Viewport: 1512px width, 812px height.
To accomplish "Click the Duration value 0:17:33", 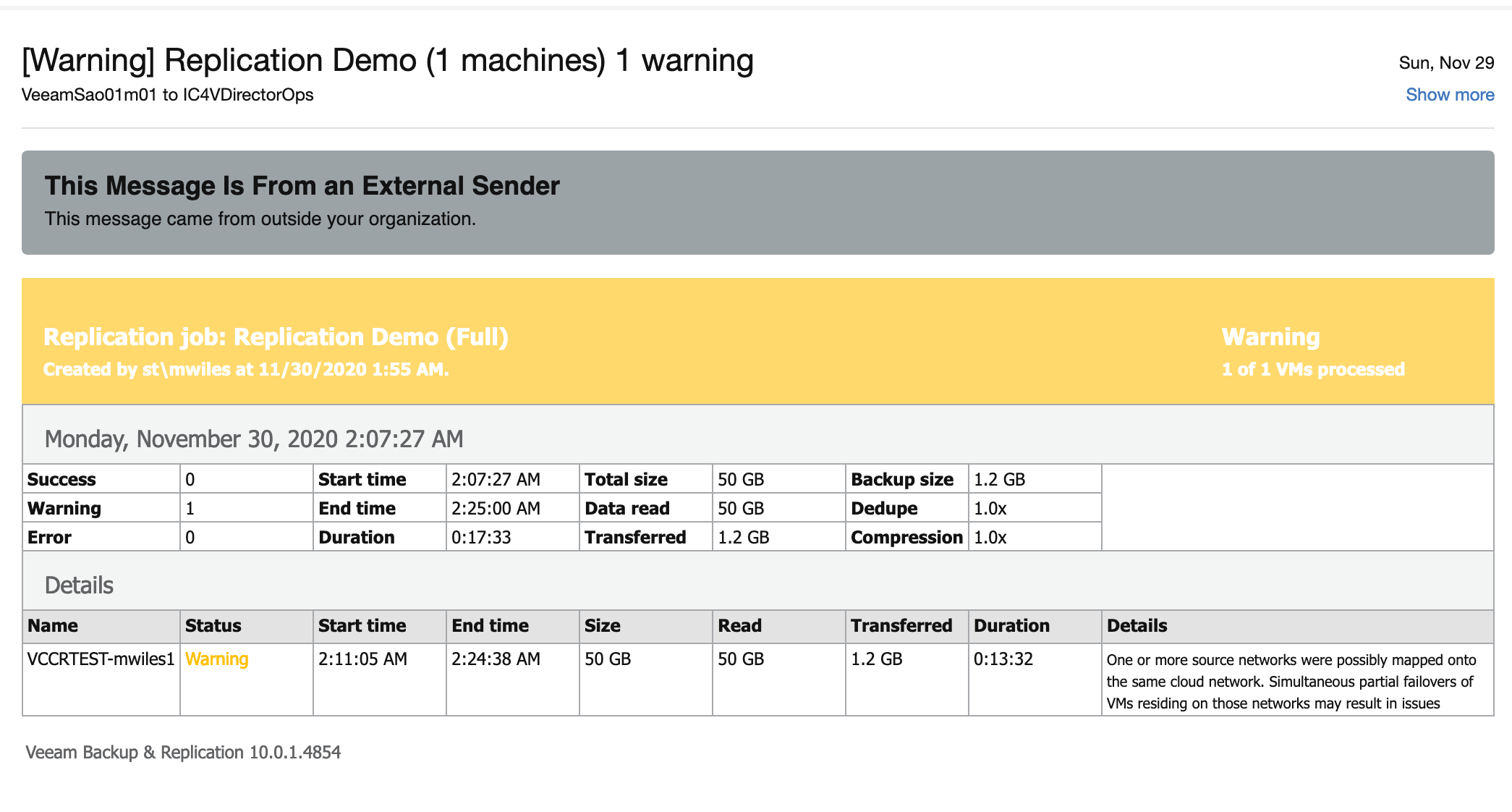I will tap(481, 537).
